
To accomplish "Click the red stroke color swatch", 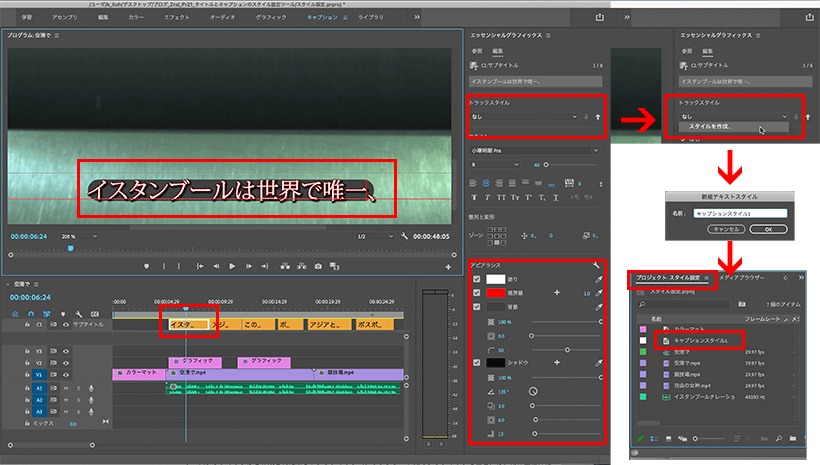I will click(x=495, y=293).
